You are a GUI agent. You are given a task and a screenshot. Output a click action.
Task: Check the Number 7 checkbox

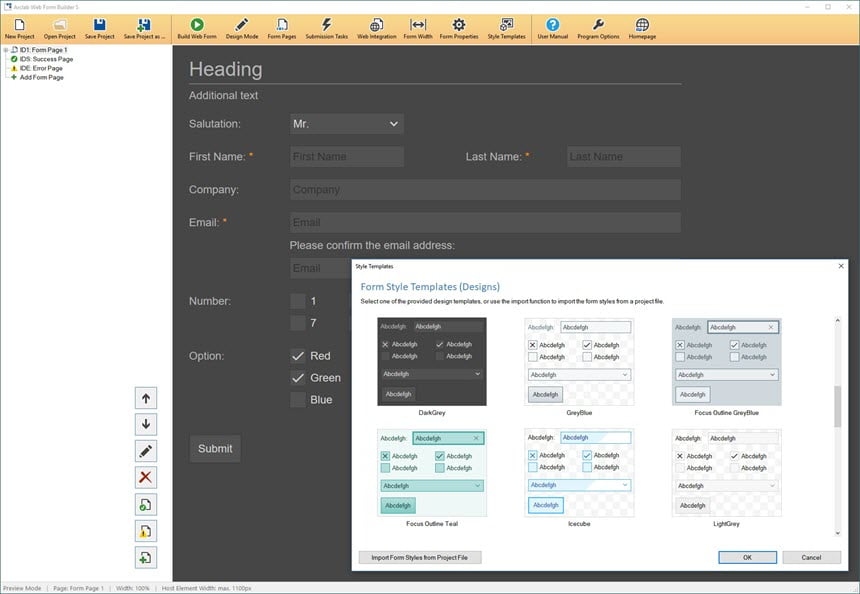[298, 323]
